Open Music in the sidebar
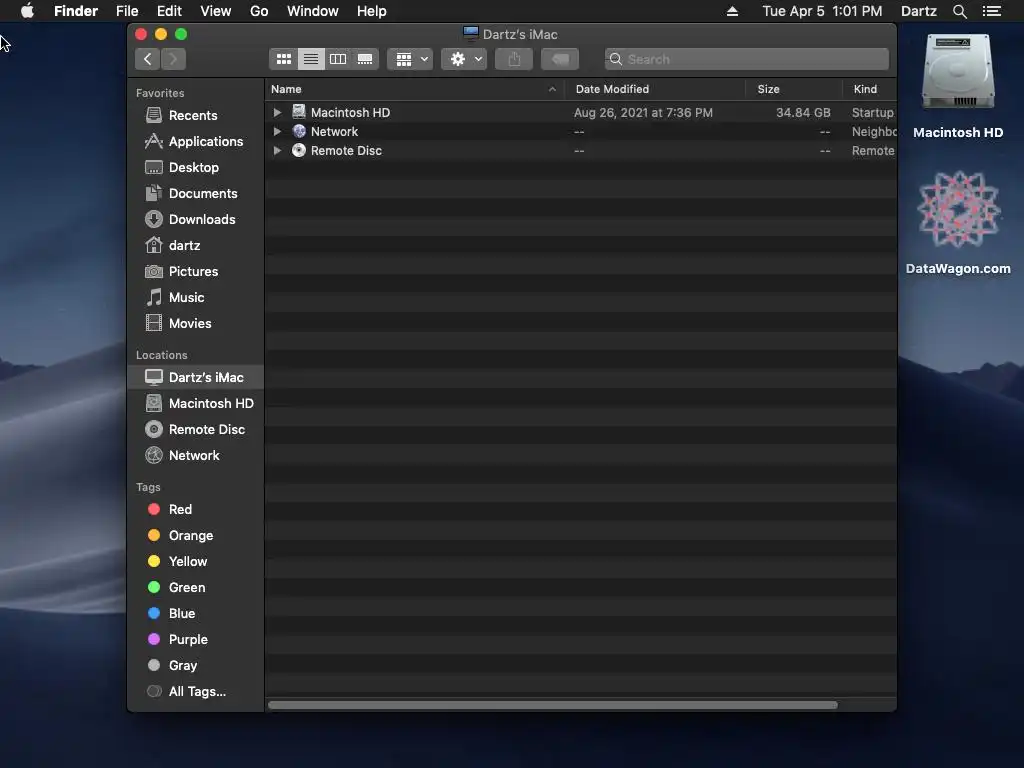 click(x=195, y=298)
